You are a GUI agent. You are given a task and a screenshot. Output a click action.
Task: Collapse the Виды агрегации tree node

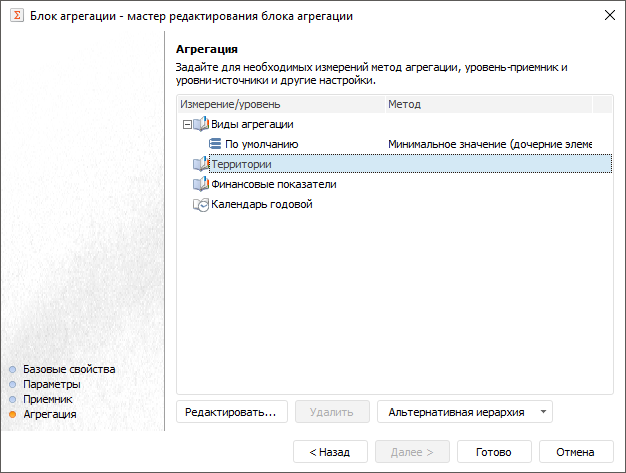pyautogui.click(x=186, y=124)
